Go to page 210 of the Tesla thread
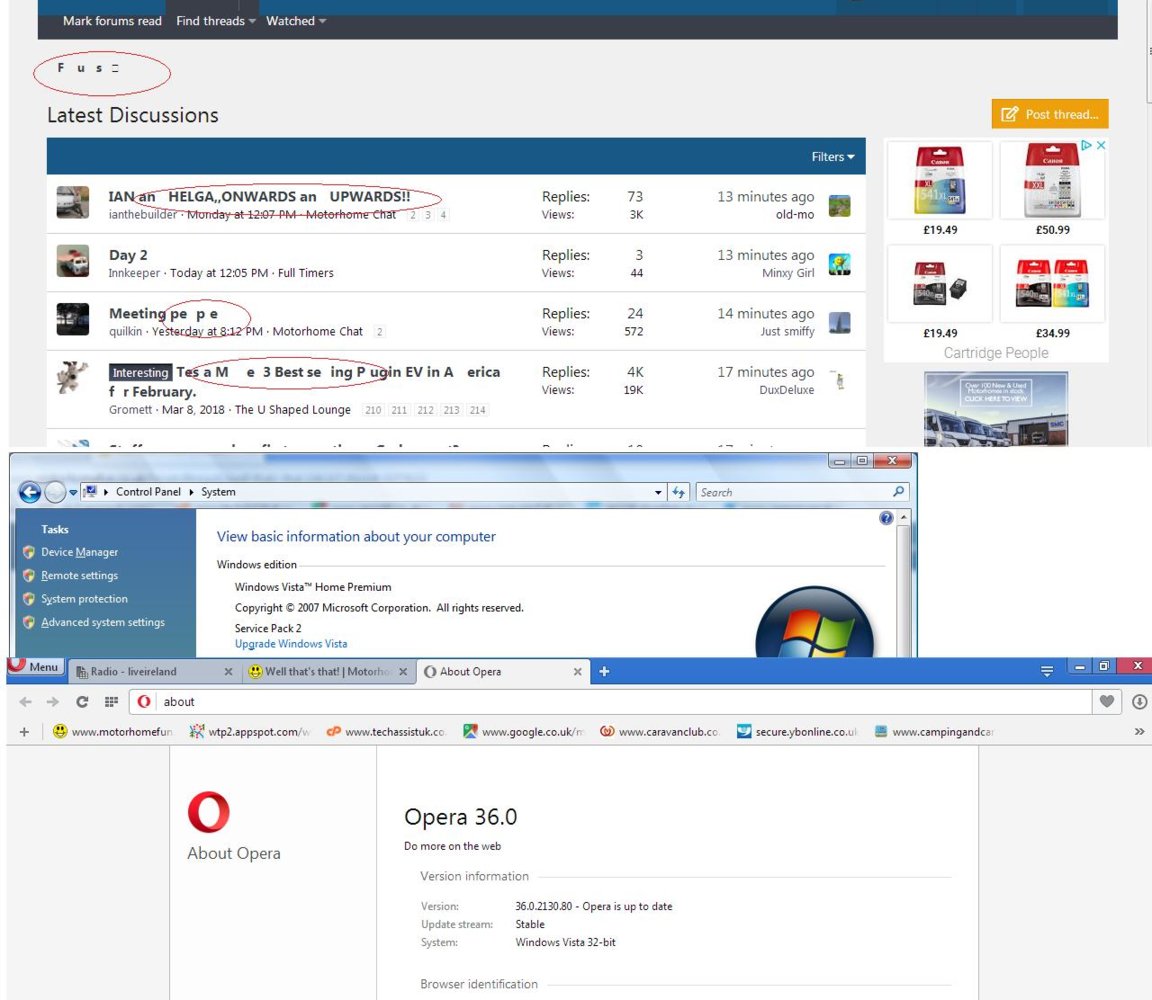 coord(373,410)
